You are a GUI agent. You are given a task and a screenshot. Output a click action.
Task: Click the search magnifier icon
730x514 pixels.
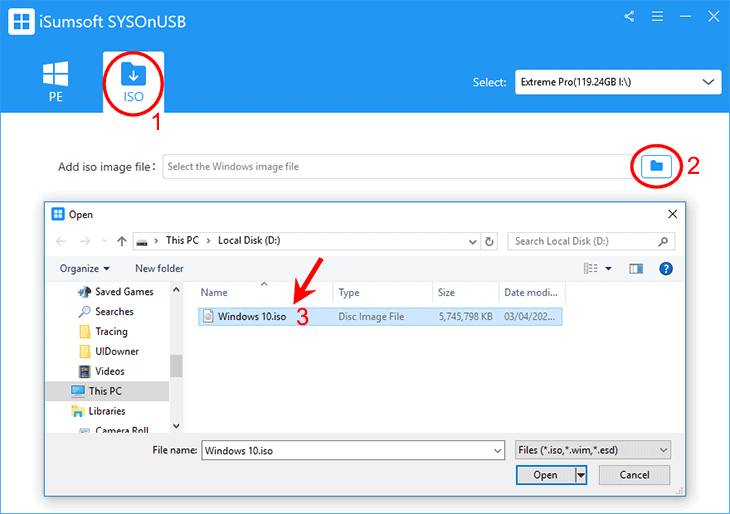coord(663,241)
